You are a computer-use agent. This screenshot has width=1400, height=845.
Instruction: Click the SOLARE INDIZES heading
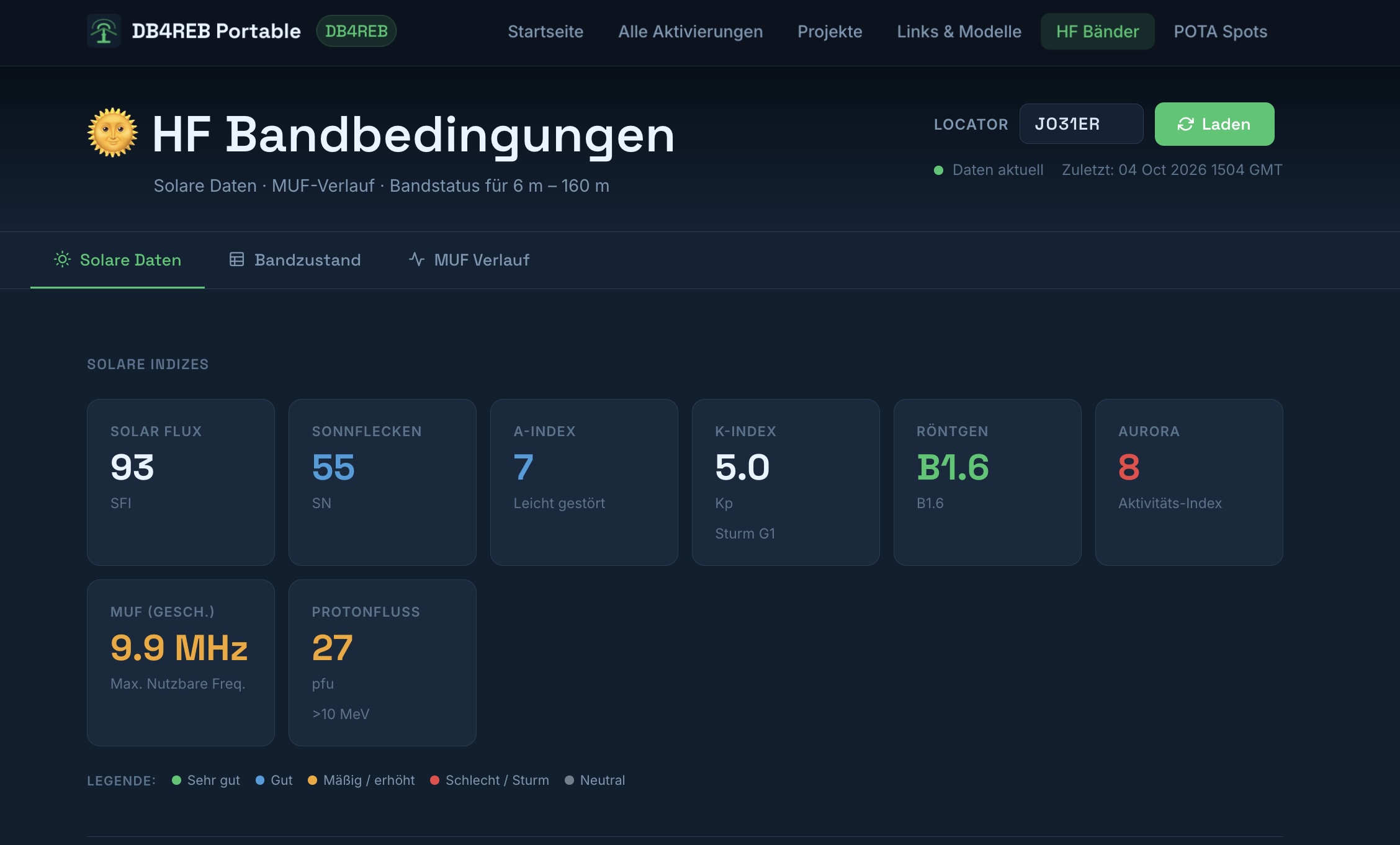pyautogui.click(x=148, y=364)
